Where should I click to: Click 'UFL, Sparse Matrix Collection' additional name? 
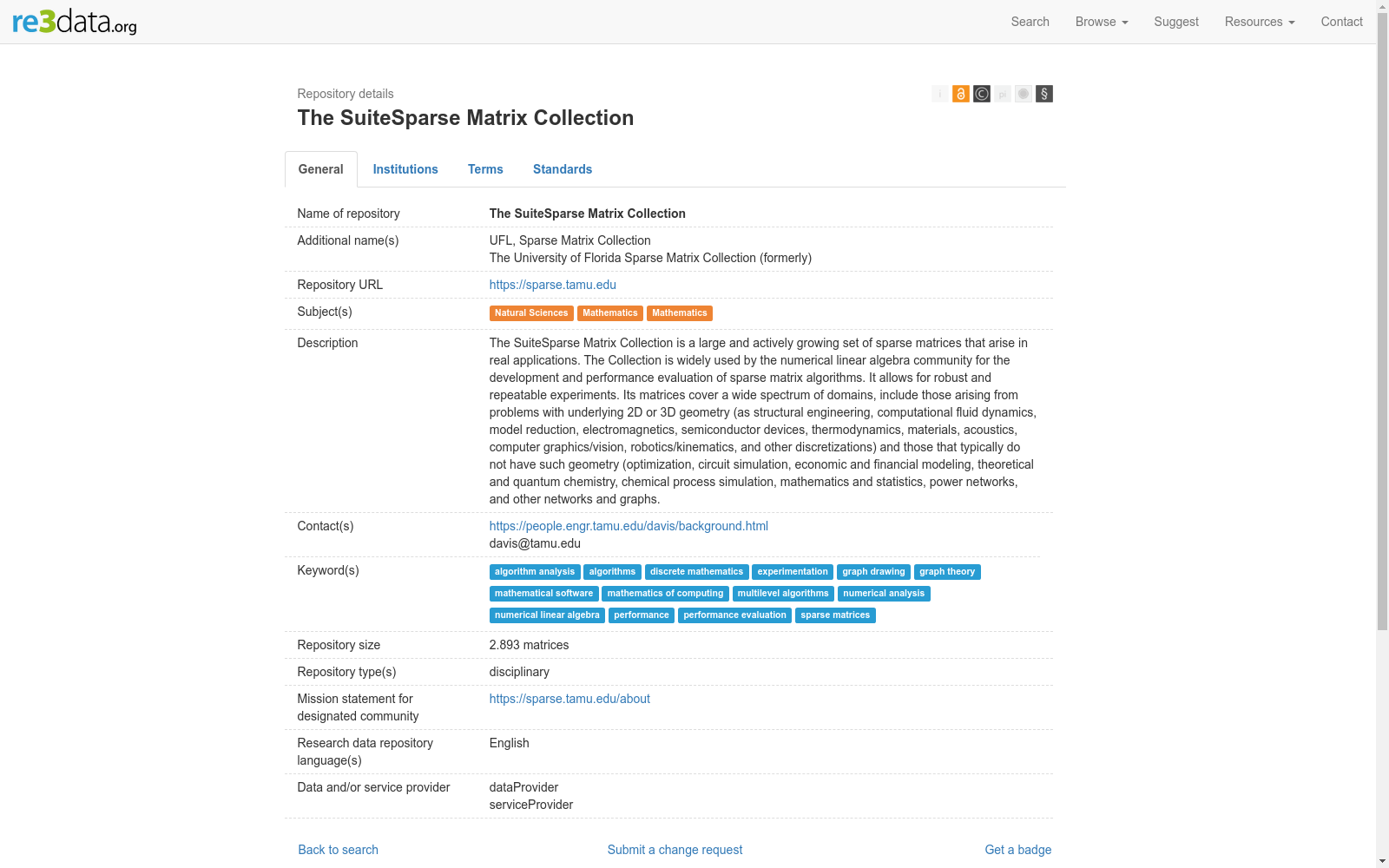tap(570, 240)
